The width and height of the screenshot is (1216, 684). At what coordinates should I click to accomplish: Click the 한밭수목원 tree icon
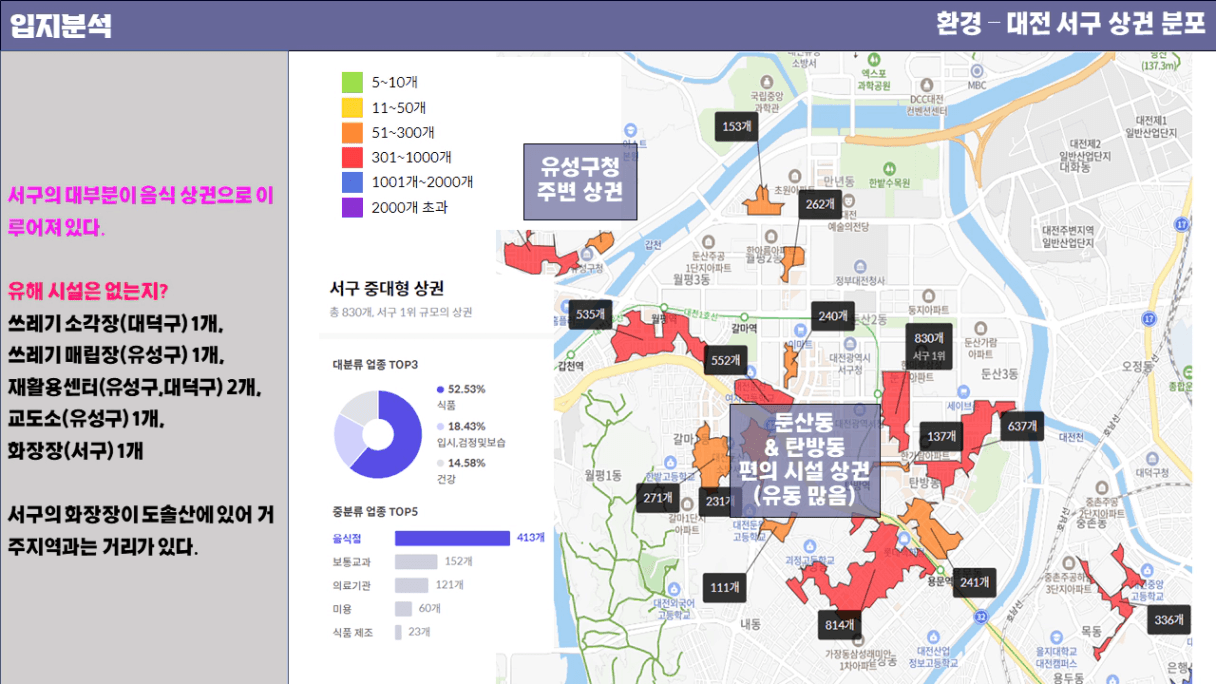tap(889, 167)
